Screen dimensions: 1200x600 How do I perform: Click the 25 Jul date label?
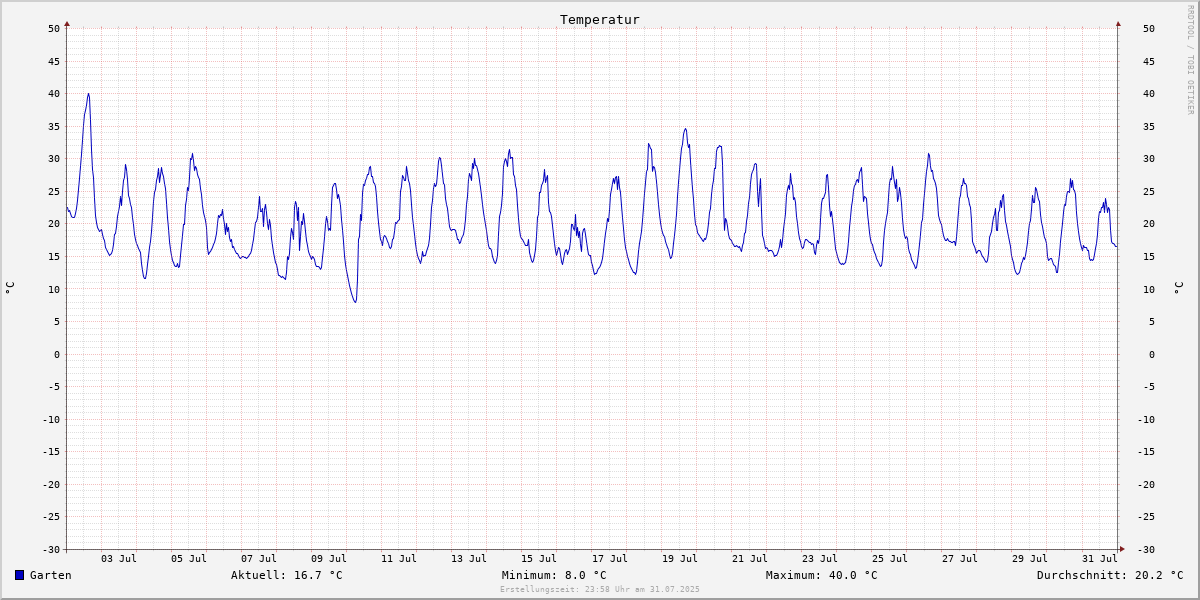pyautogui.click(x=890, y=559)
